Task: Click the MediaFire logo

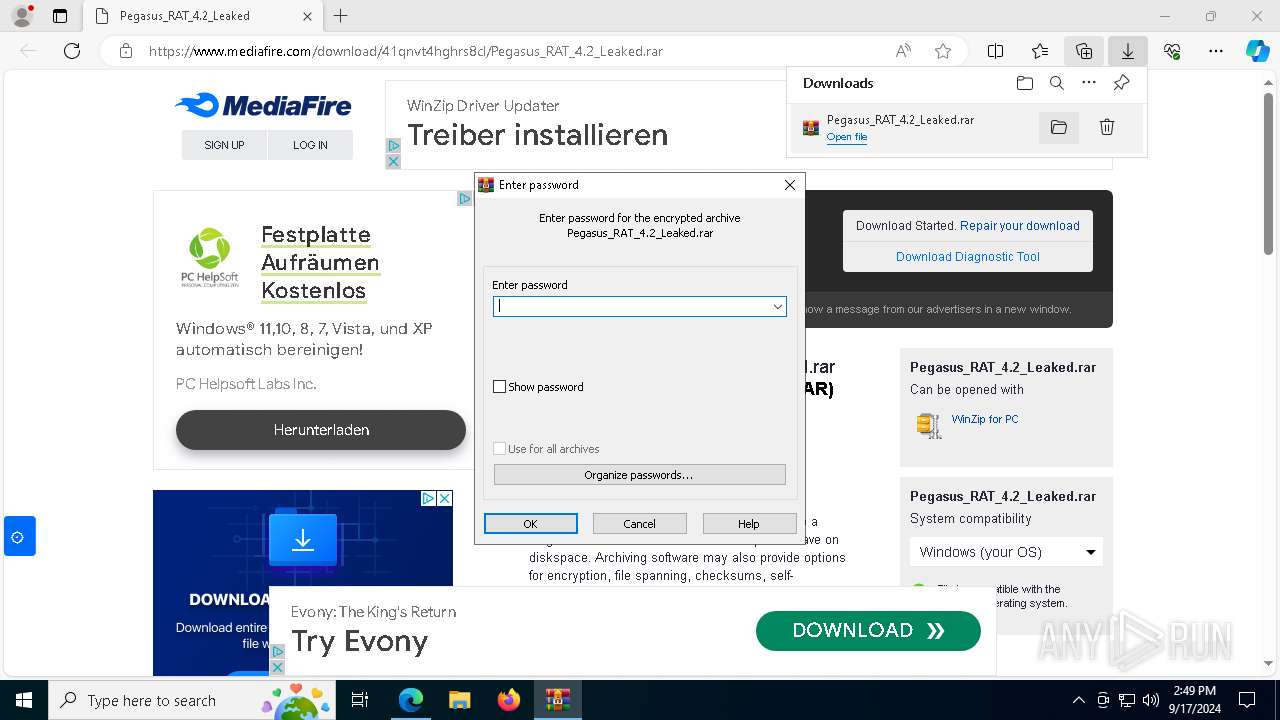Action: coord(263,105)
